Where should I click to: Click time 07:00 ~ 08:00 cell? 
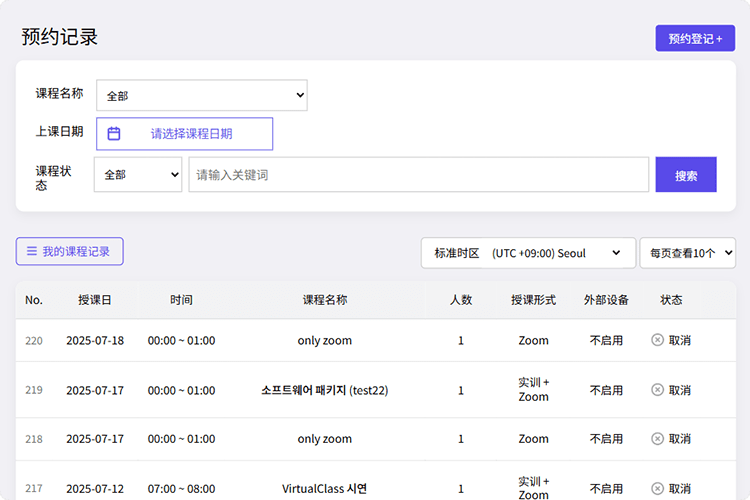pos(181,489)
